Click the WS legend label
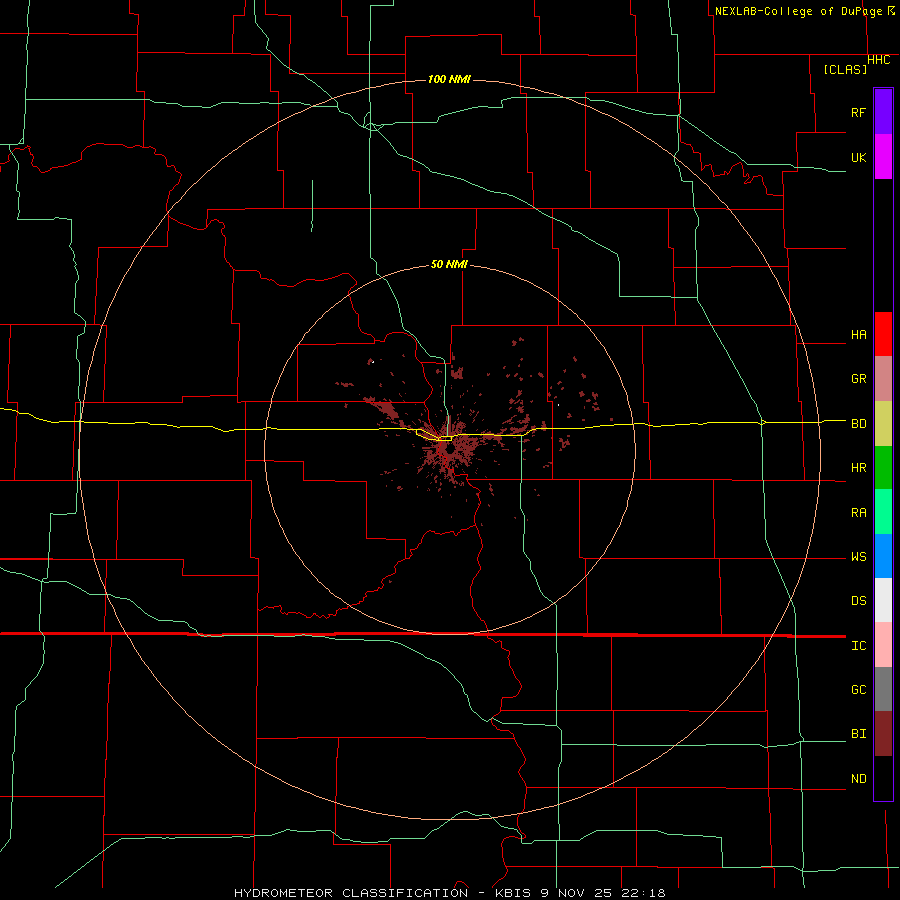 [x=858, y=557]
